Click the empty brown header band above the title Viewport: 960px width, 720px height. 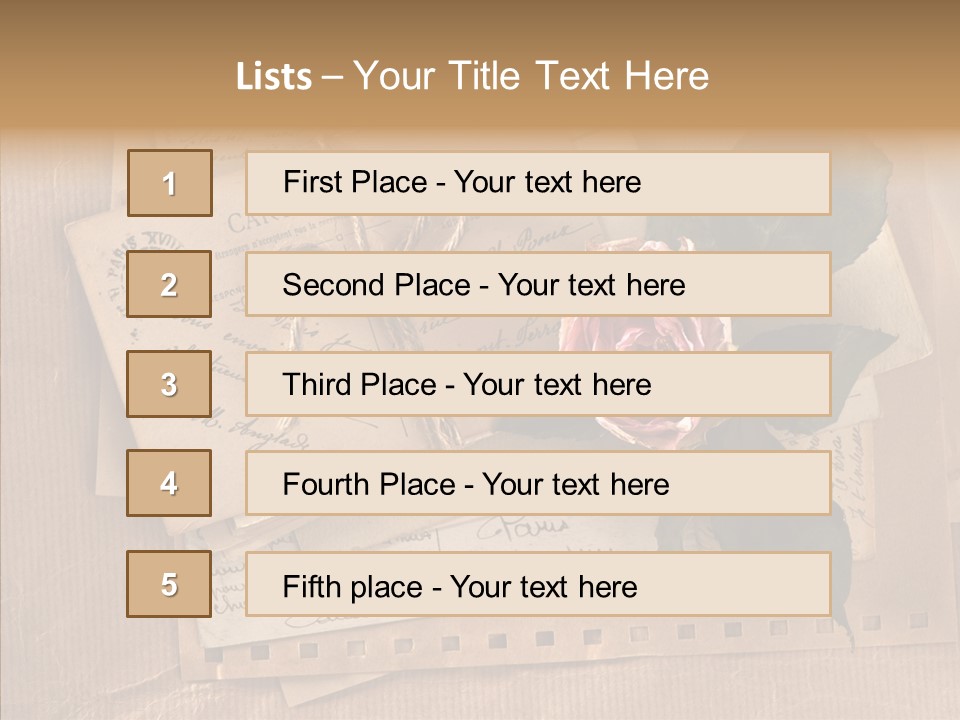point(480,22)
